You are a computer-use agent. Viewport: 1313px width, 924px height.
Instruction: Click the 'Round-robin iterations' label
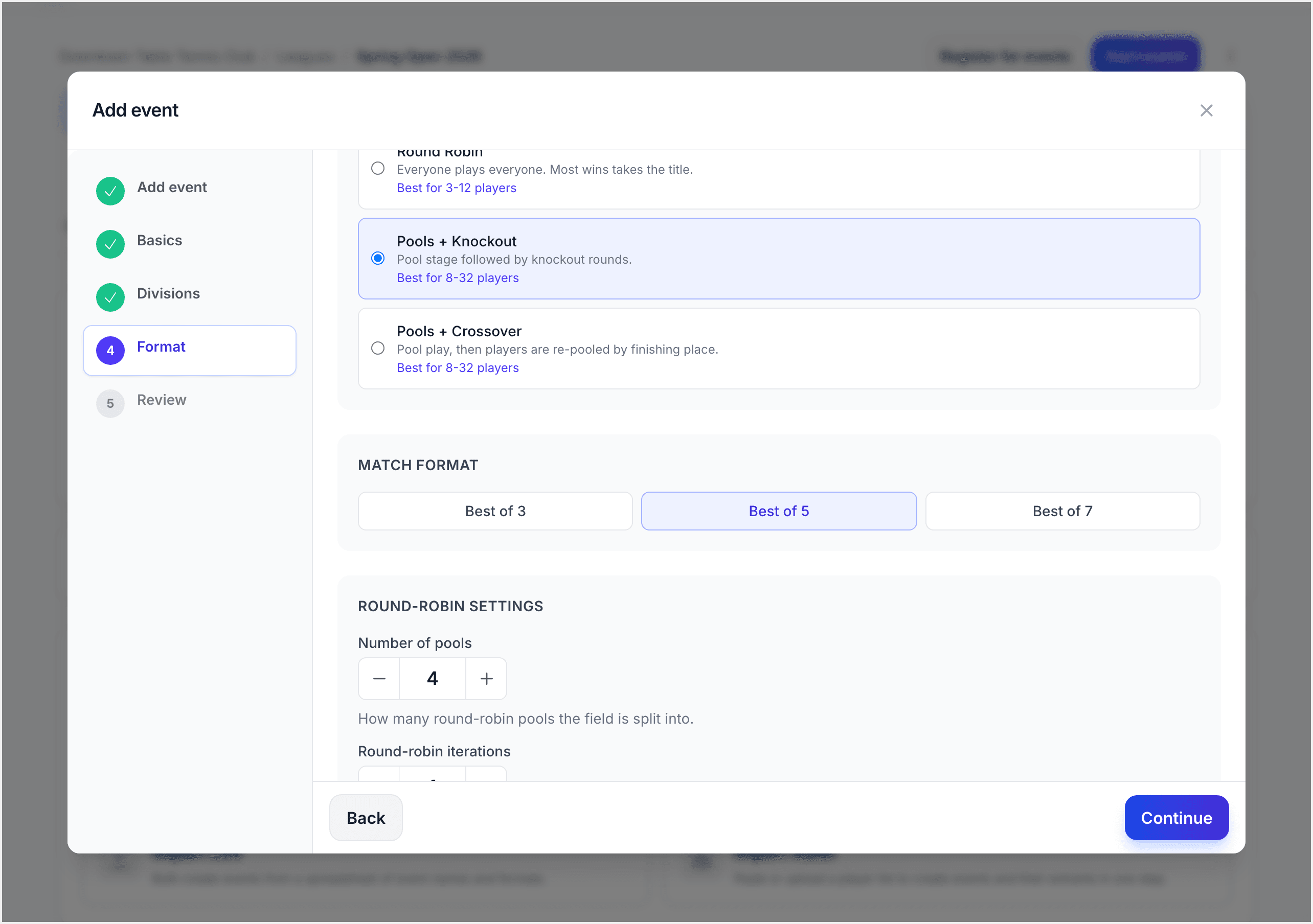tap(434, 751)
